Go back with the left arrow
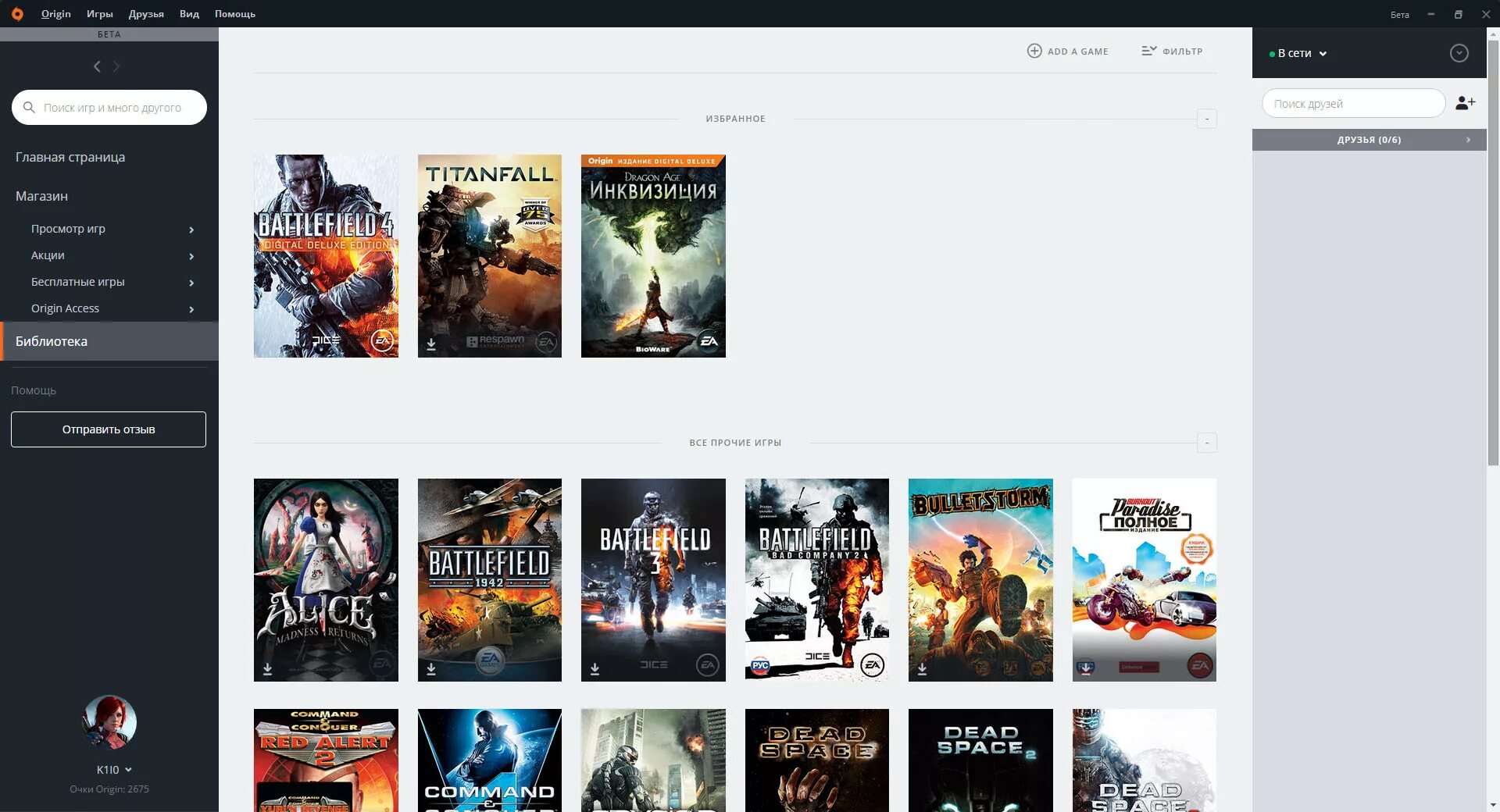 97,66
